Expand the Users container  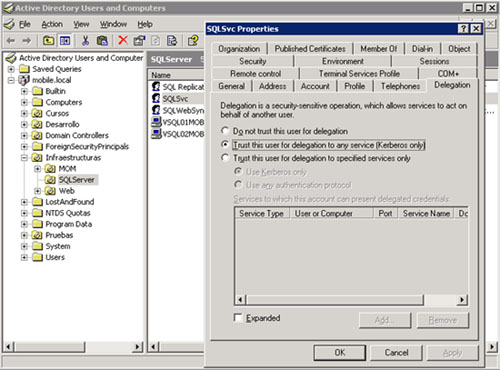point(24,257)
